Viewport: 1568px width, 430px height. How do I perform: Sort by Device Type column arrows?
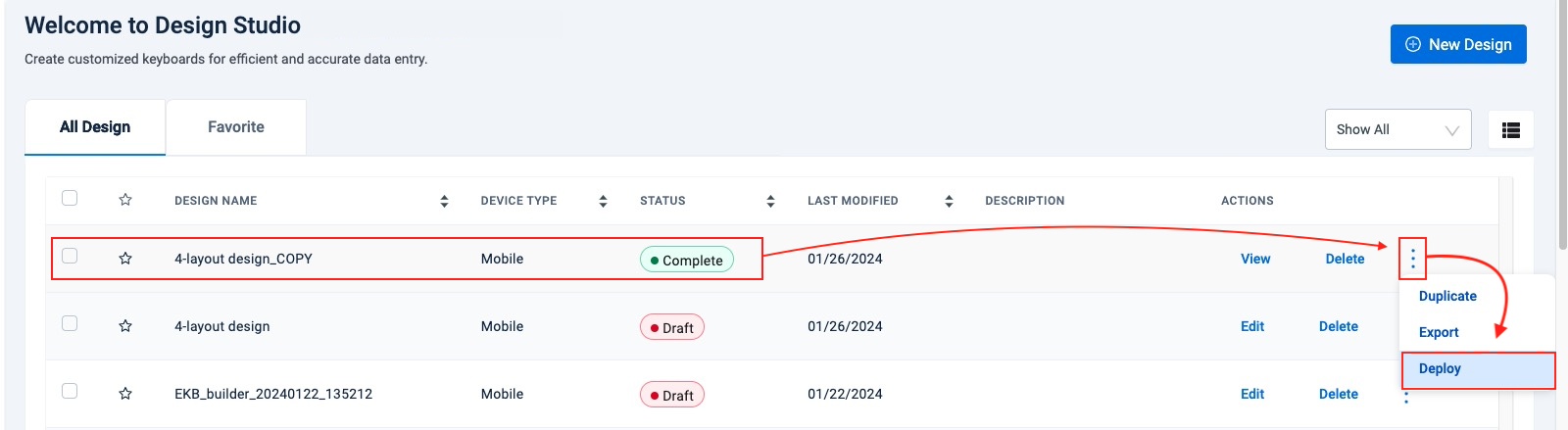603,201
